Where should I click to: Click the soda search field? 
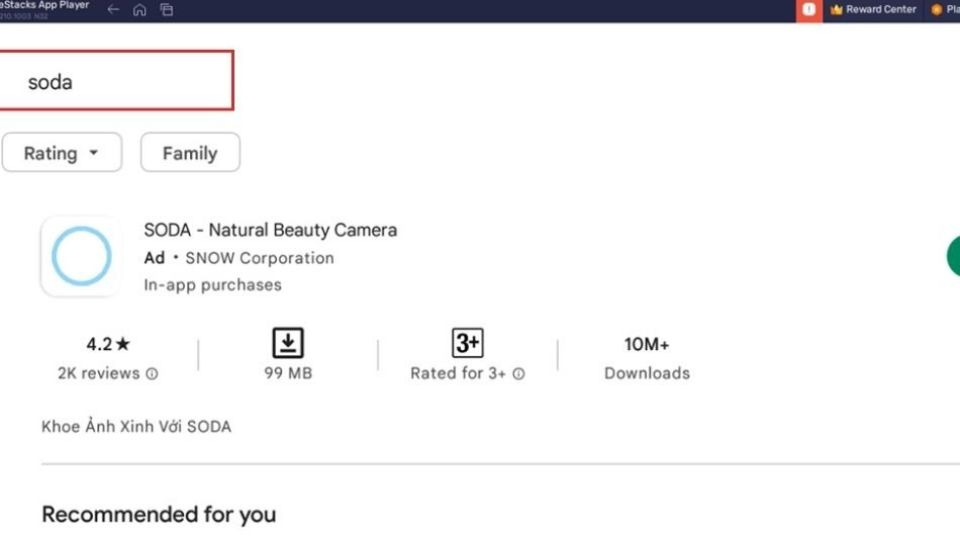pyautogui.click(x=116, y=81)
